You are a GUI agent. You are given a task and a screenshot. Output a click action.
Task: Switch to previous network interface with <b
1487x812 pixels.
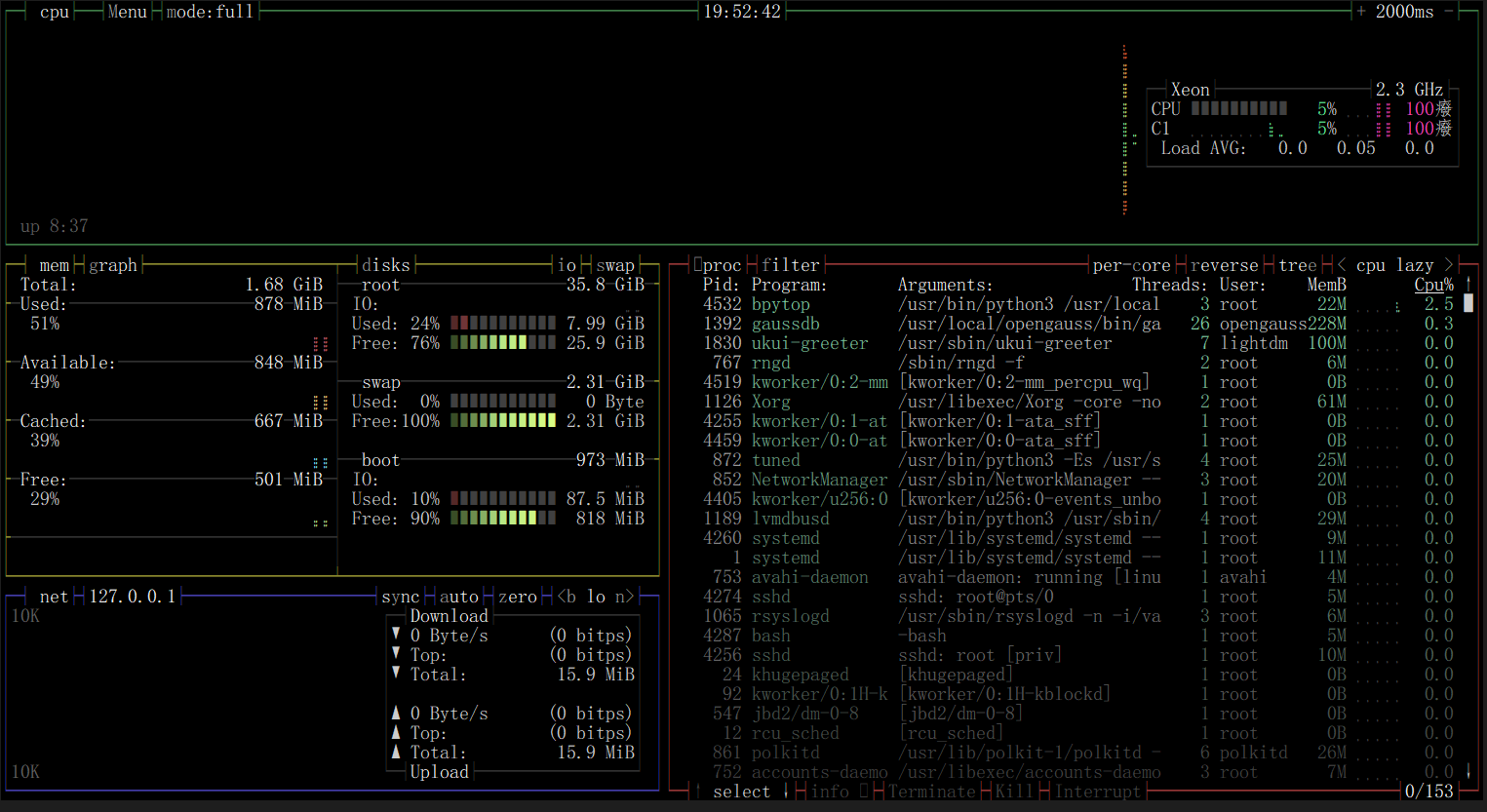567,597
